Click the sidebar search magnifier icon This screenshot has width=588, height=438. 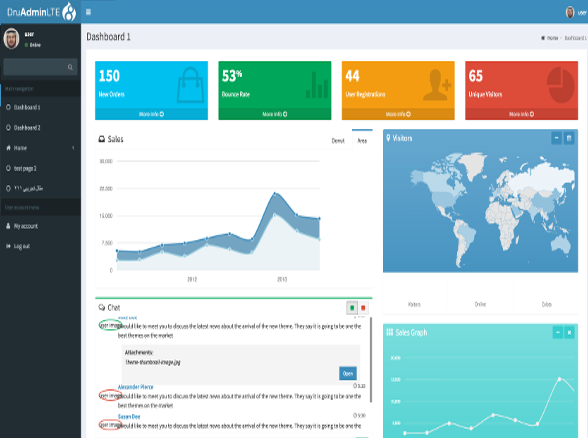(x=70, y=67)
